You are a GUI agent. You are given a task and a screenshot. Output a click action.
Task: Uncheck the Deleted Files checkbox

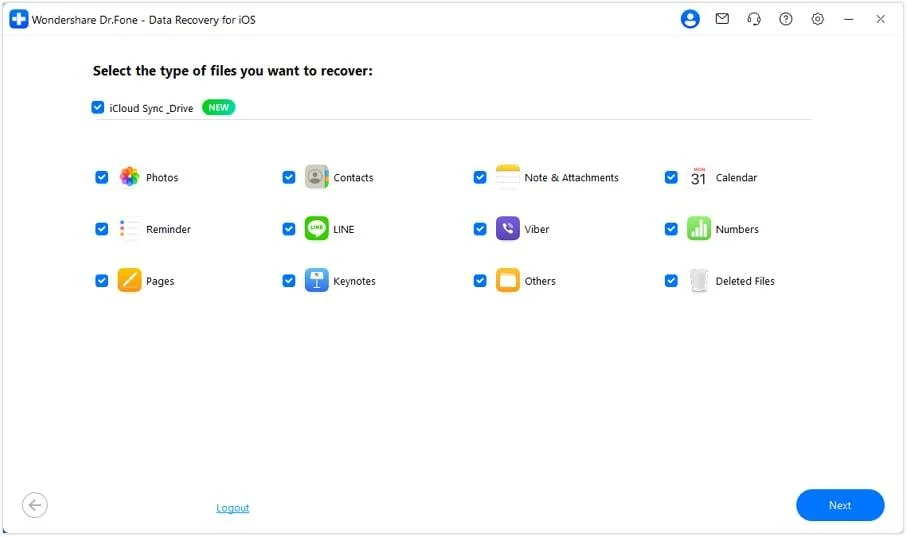point(671,281)
